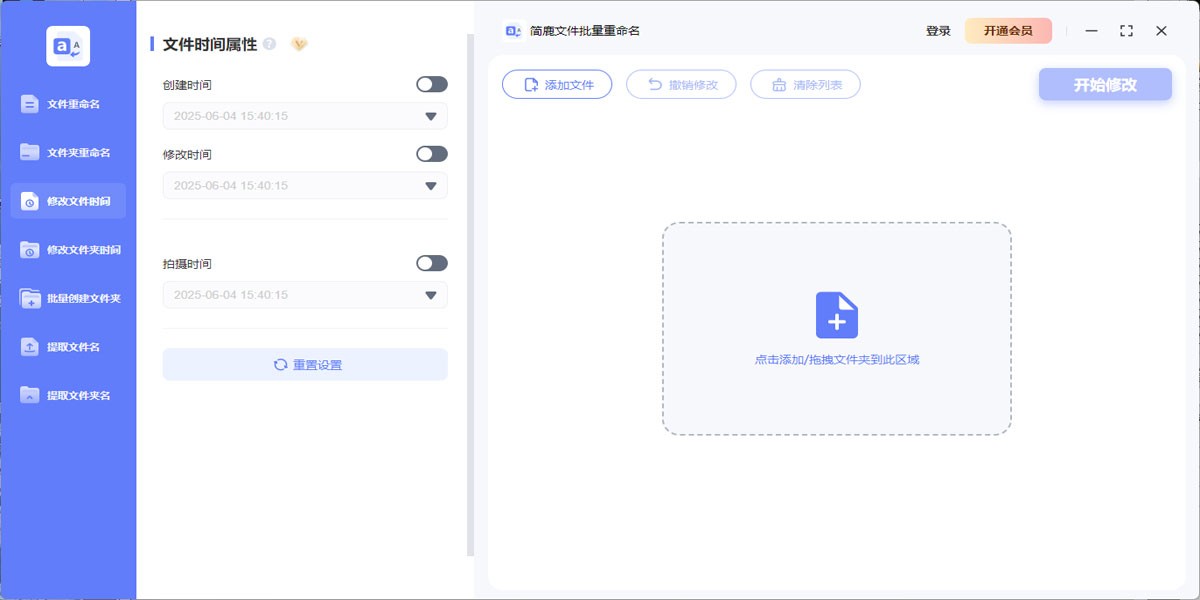1200x600 pixels.
Task: Open the 拍摄时间 date dropdown
Action: point(431,294)
